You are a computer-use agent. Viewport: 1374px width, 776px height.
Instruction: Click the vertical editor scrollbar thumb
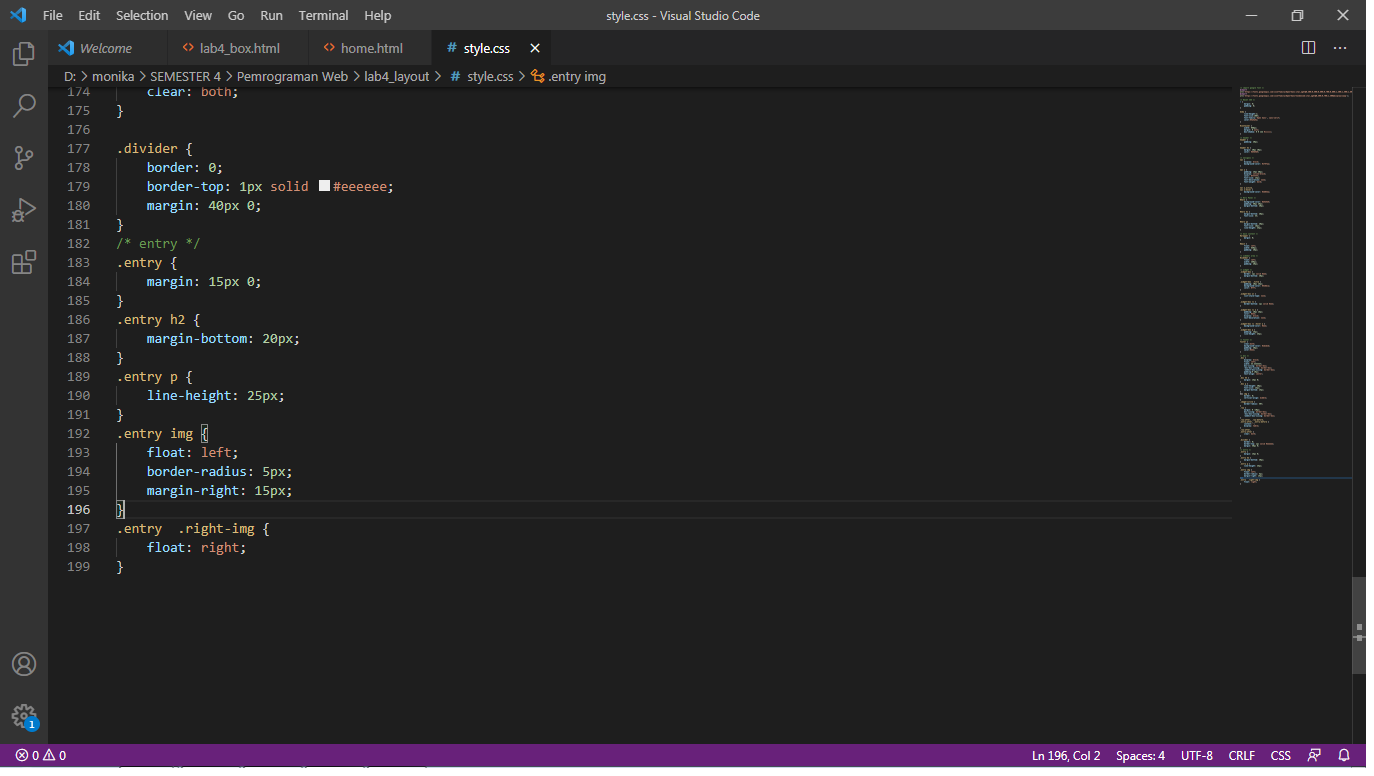click(x=1358, y=627)
